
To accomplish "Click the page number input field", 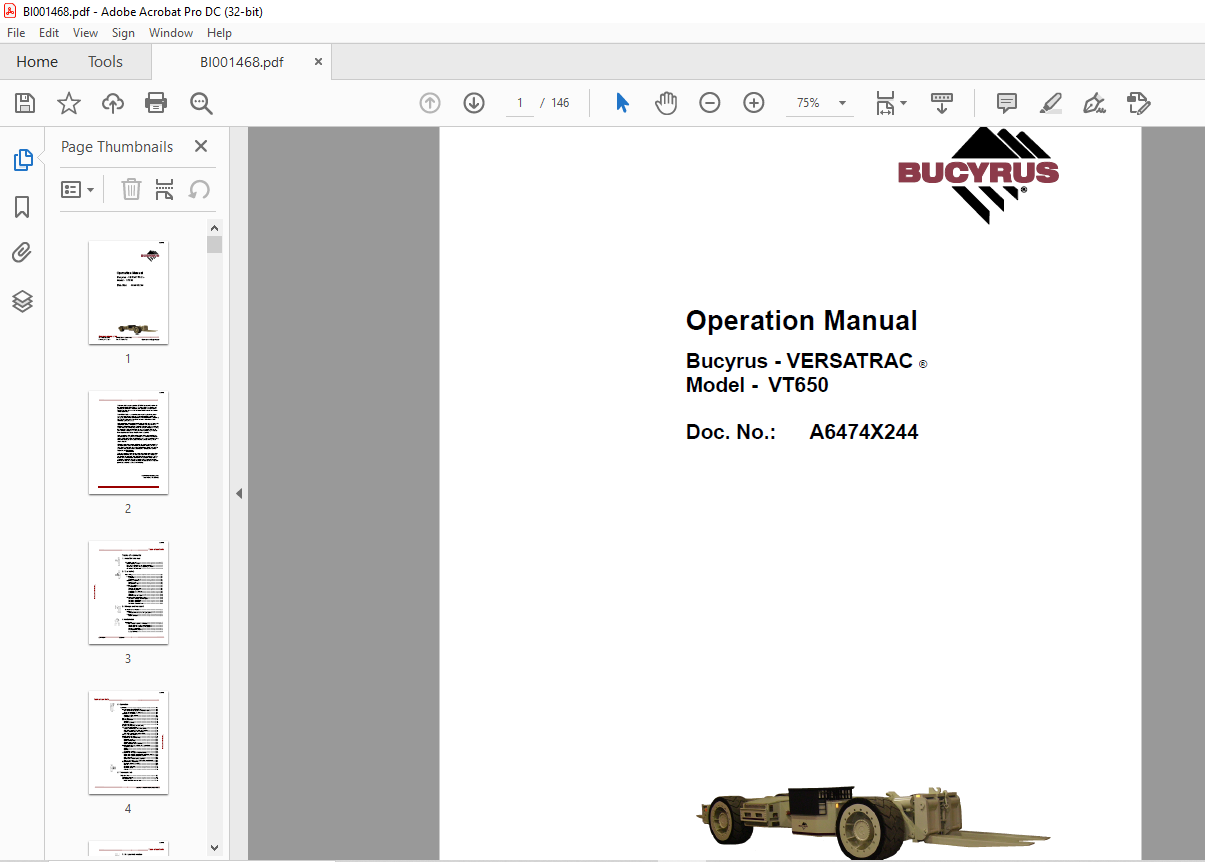I will pyautogui.click(x=520, y=103).
